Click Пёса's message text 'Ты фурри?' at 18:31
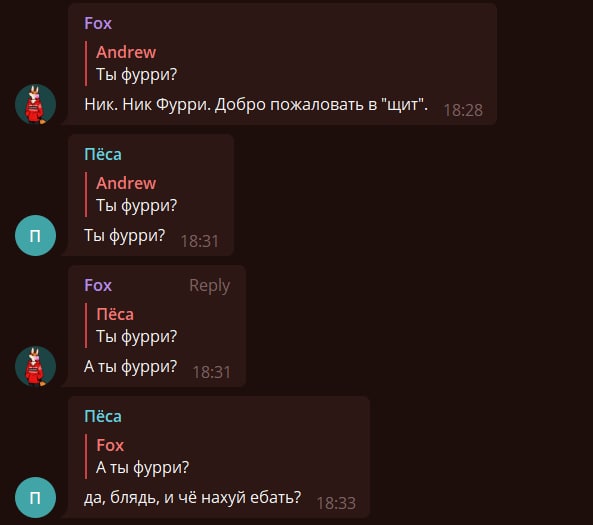 coord(124,236)
